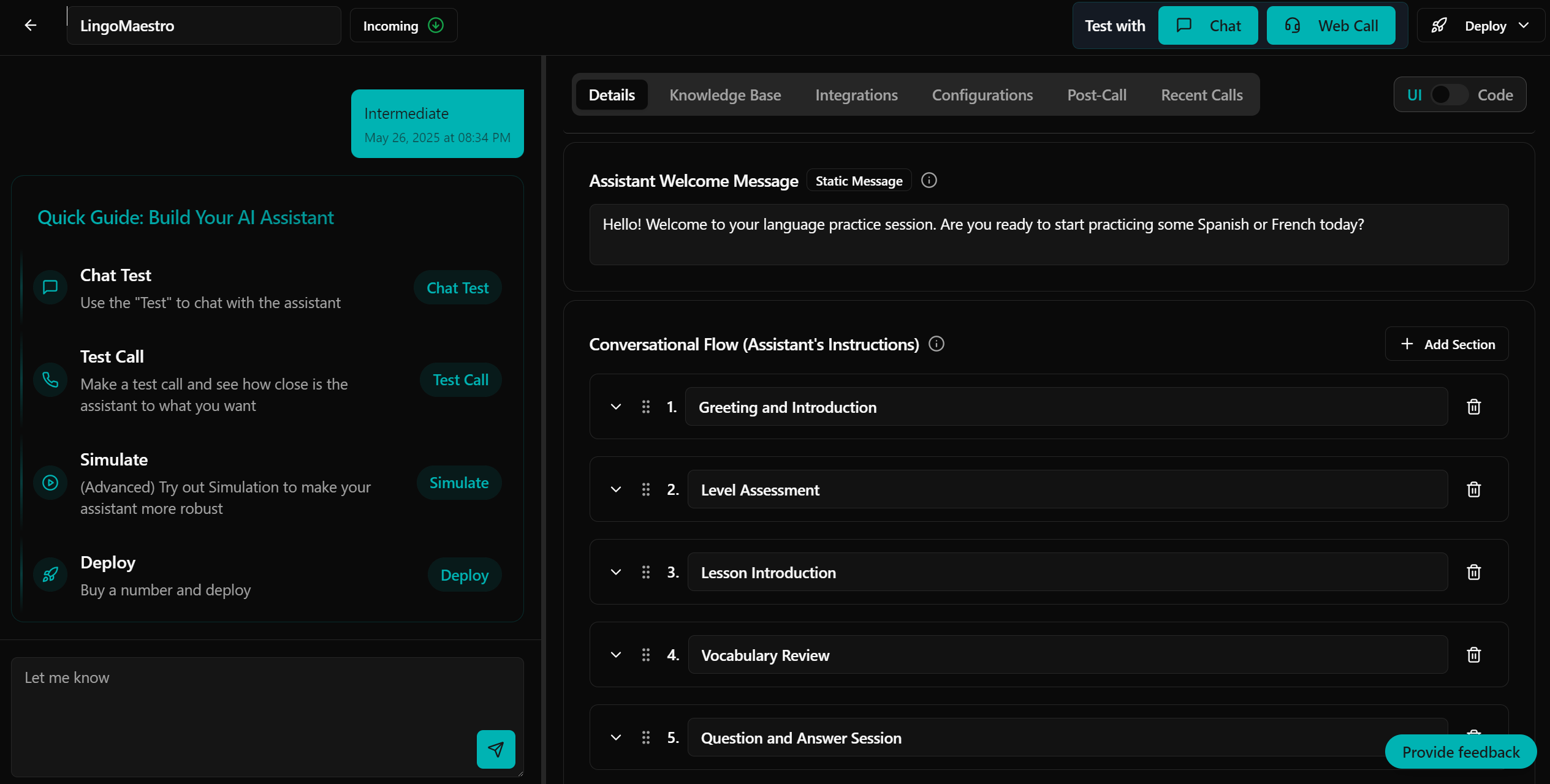Expand the Question and Answer Session section
This screenshot has height=784, width=1550.
tap(616, 737)
